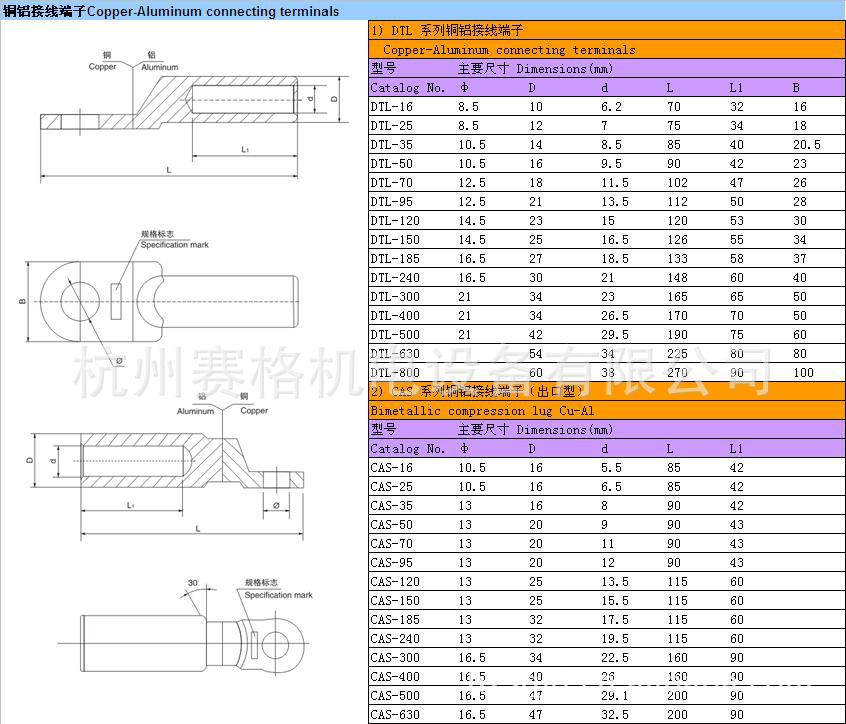The height and width of the screenshot is (724, 846).
Task: Click catalog number "CAS-35"
Action: coord(391,506)
